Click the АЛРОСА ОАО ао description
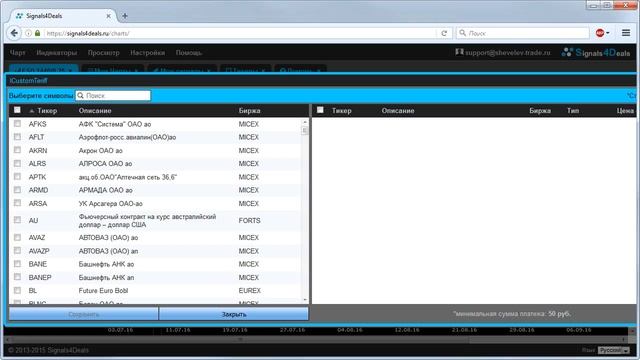The height and width of the screenshot is (360, 640). coord(105,164)
